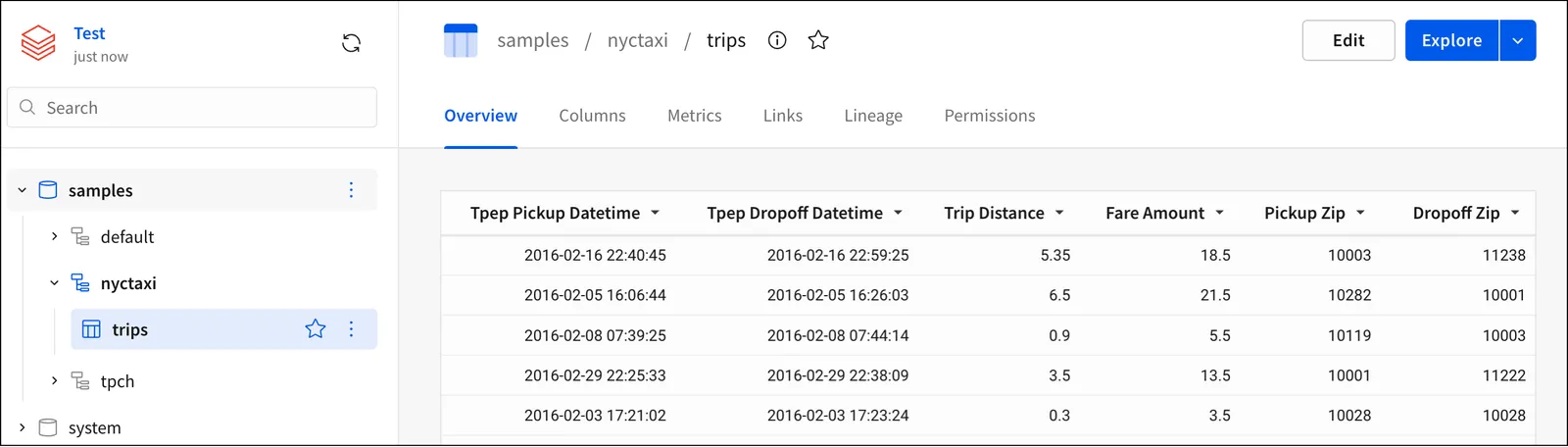Star the trips table in header
The image size is (1568, 447).
click(x=818, y=40)
